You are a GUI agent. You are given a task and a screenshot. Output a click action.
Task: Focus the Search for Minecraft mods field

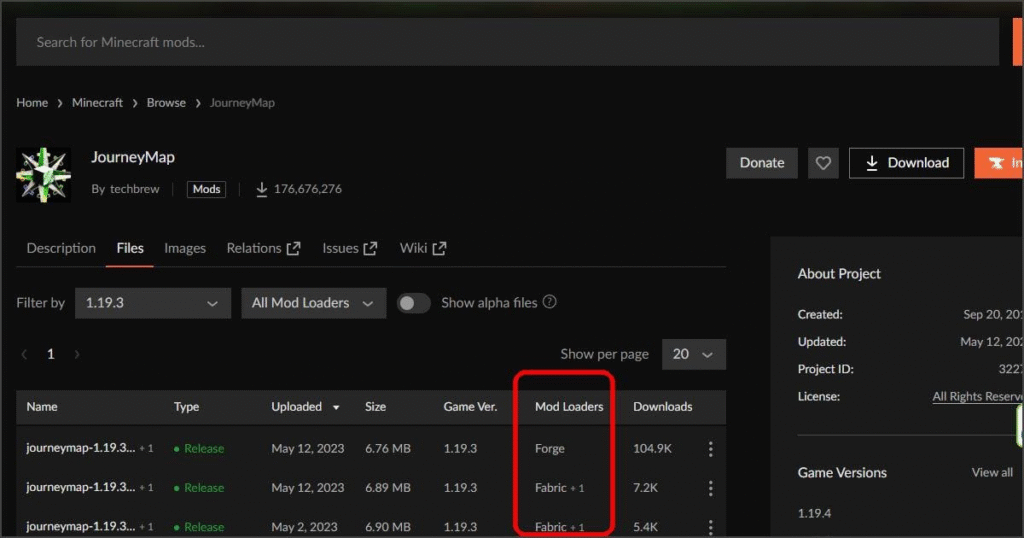tap(507, 42)
